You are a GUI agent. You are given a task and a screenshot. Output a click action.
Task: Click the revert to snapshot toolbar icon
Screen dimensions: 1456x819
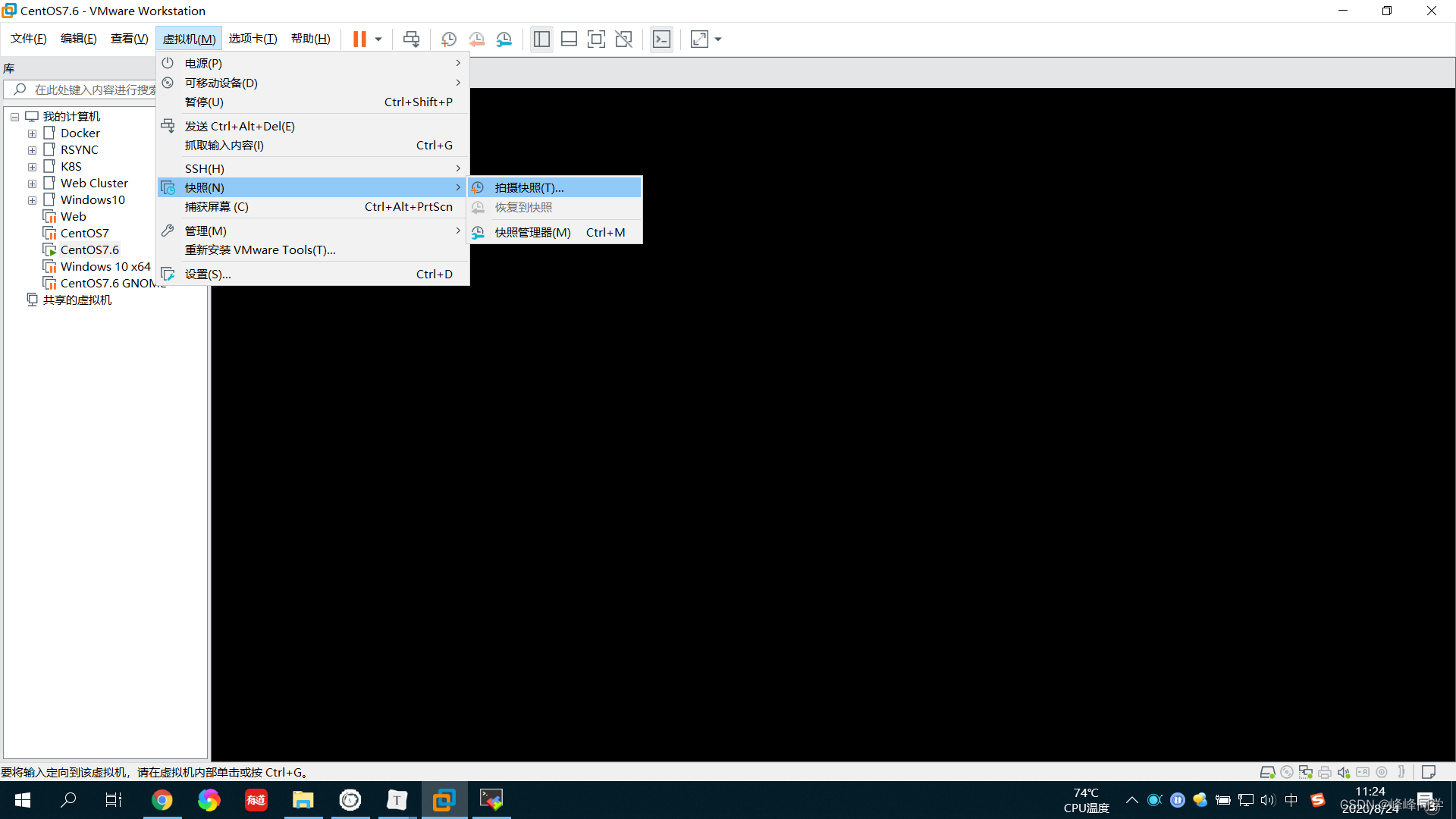pos(476,39)
